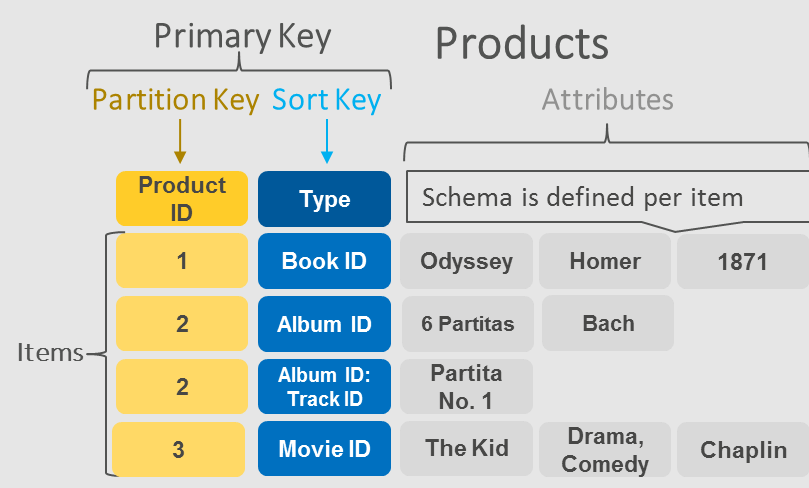Select the Chaplin attribute cell
Image resolution: width=809 pixels, height=488 pixels.
click(743, 450)
